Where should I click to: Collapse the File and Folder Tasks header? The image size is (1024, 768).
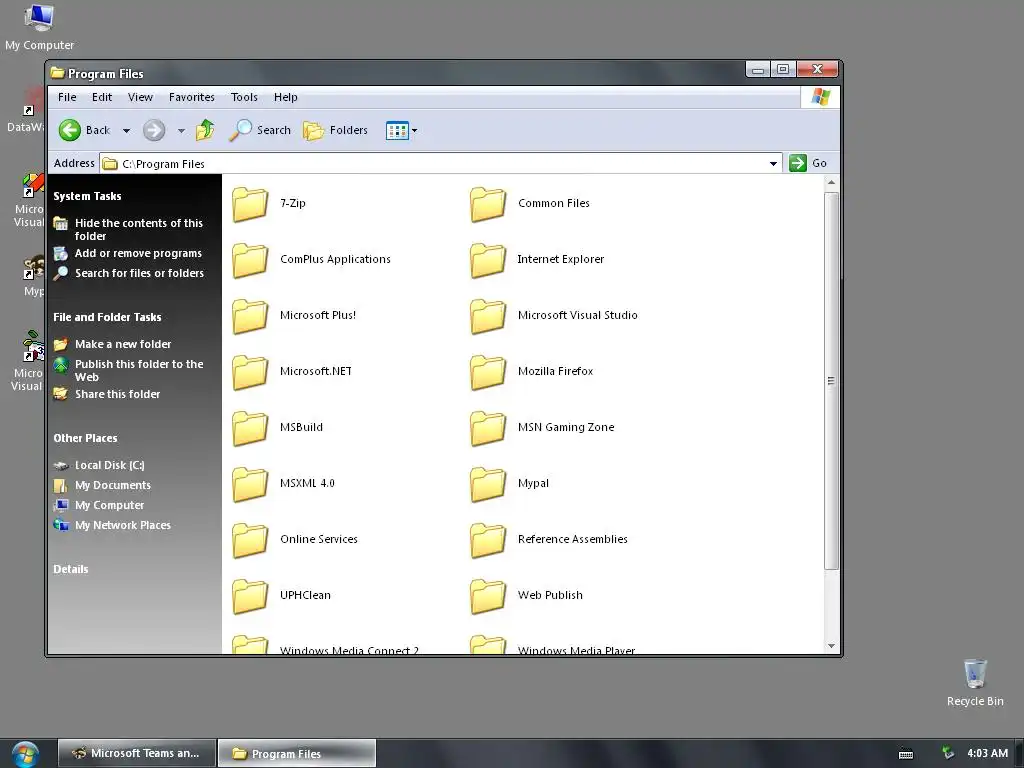point(107,317)
